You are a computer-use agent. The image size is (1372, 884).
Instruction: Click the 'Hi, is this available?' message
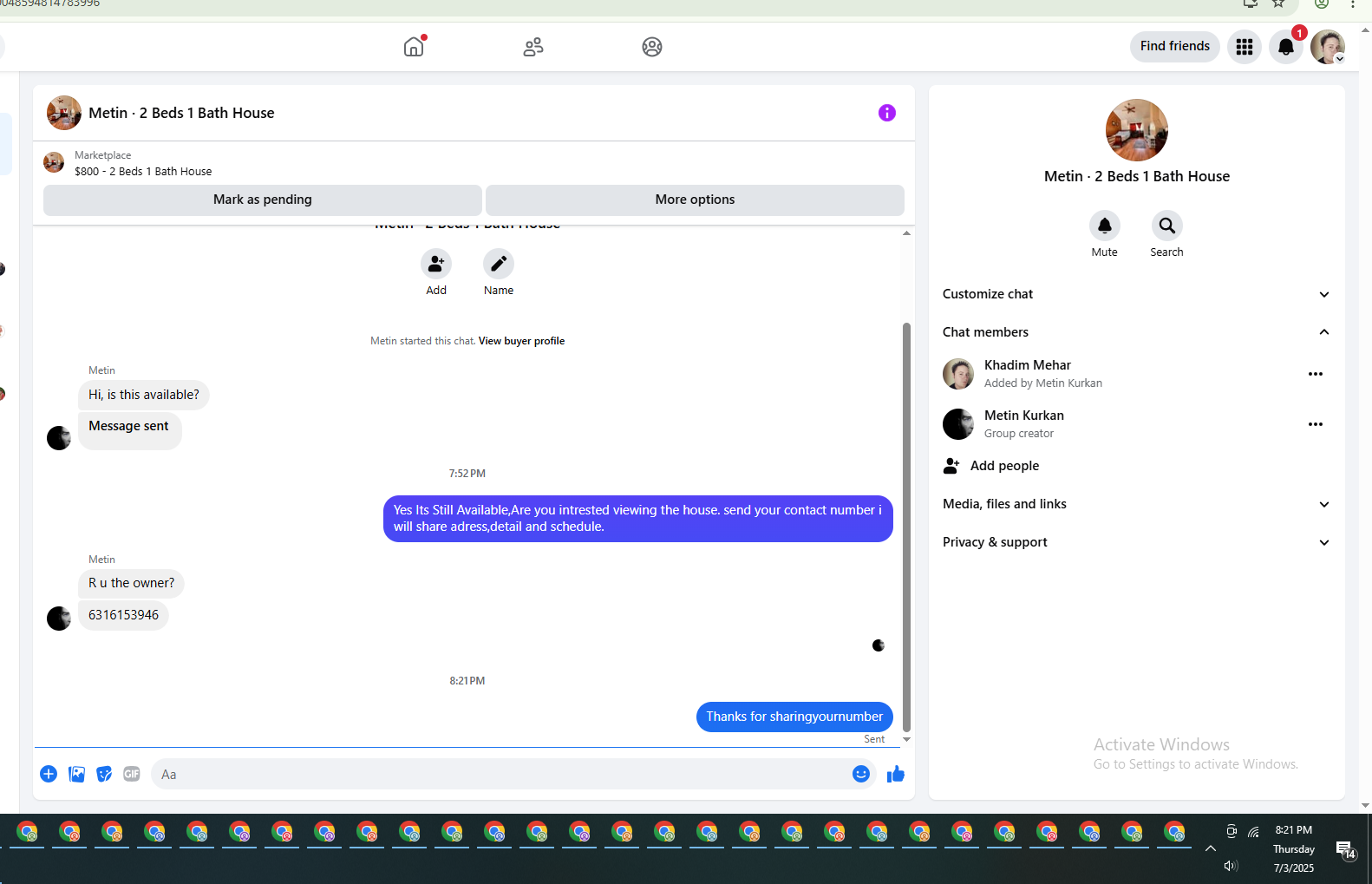click(x=144, y=395)
